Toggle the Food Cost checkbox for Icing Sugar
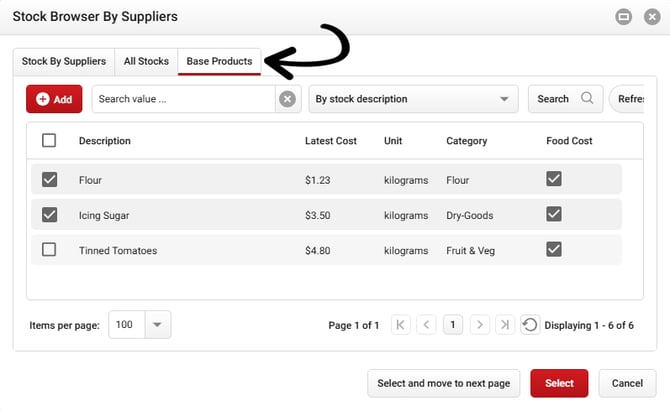 554,214
